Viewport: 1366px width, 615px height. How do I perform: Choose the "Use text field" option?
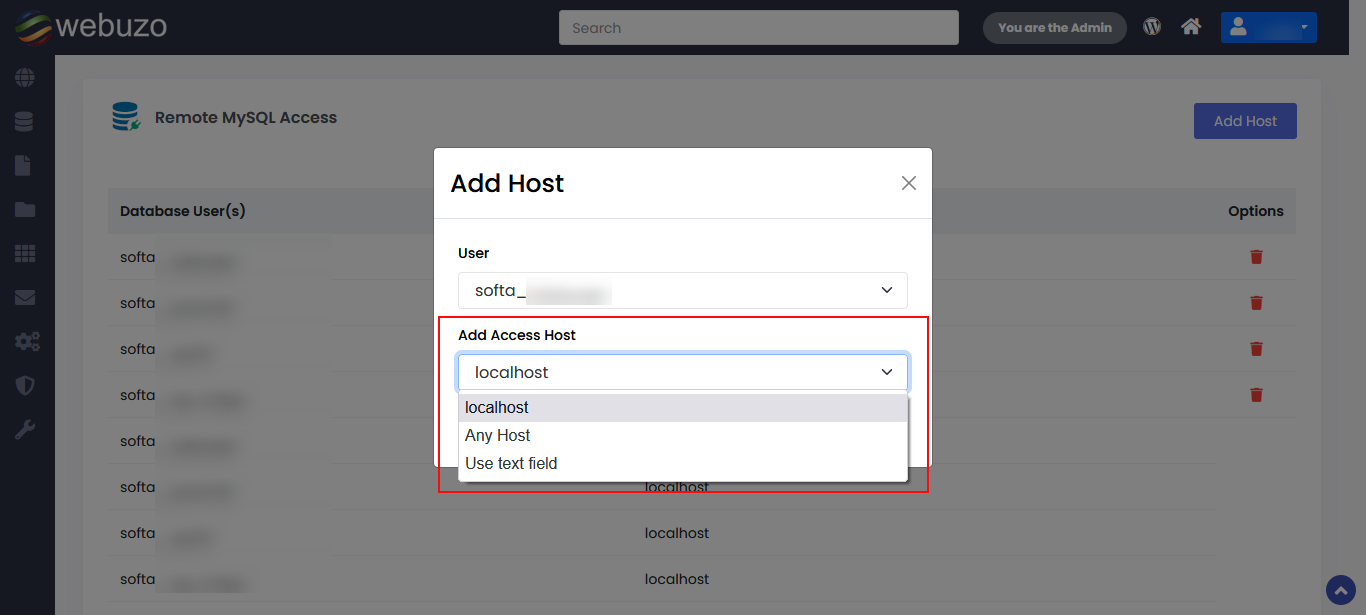pos(511,464)
